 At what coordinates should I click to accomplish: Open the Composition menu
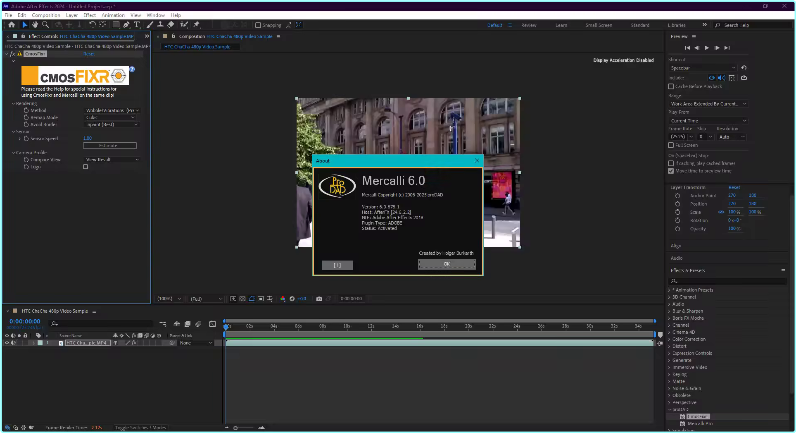coord(47,15)
